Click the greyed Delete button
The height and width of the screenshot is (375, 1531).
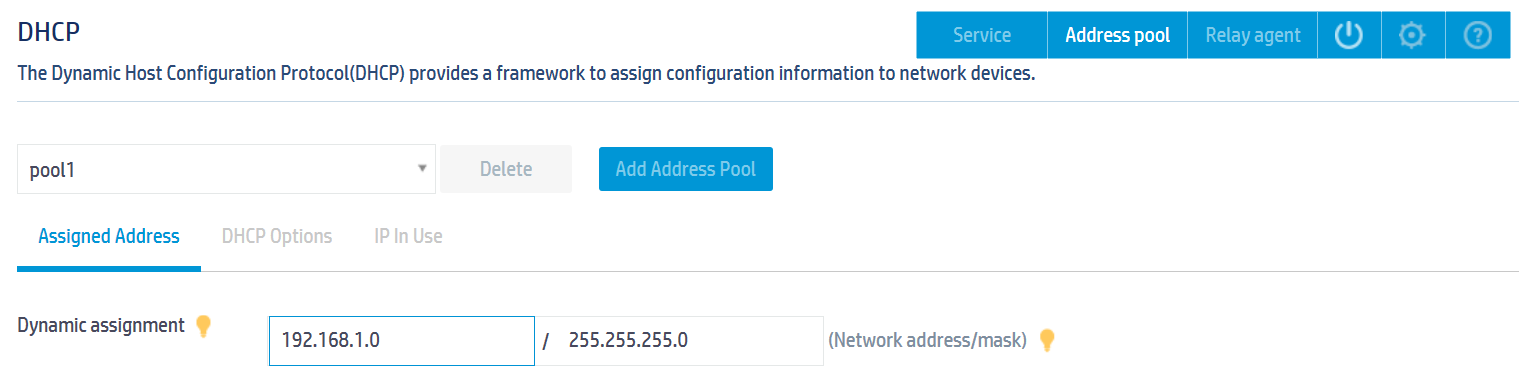(506, 169)
